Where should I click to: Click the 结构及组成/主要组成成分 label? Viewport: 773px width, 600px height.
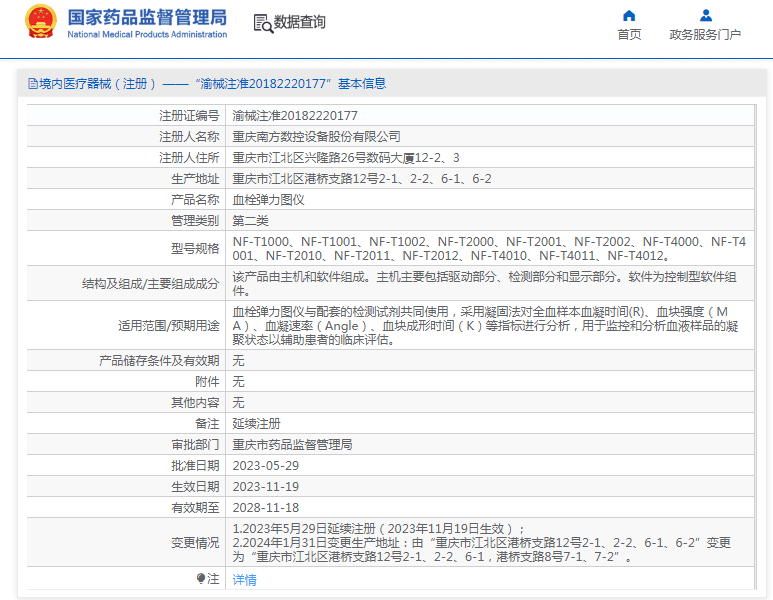[x=150, y=283]
